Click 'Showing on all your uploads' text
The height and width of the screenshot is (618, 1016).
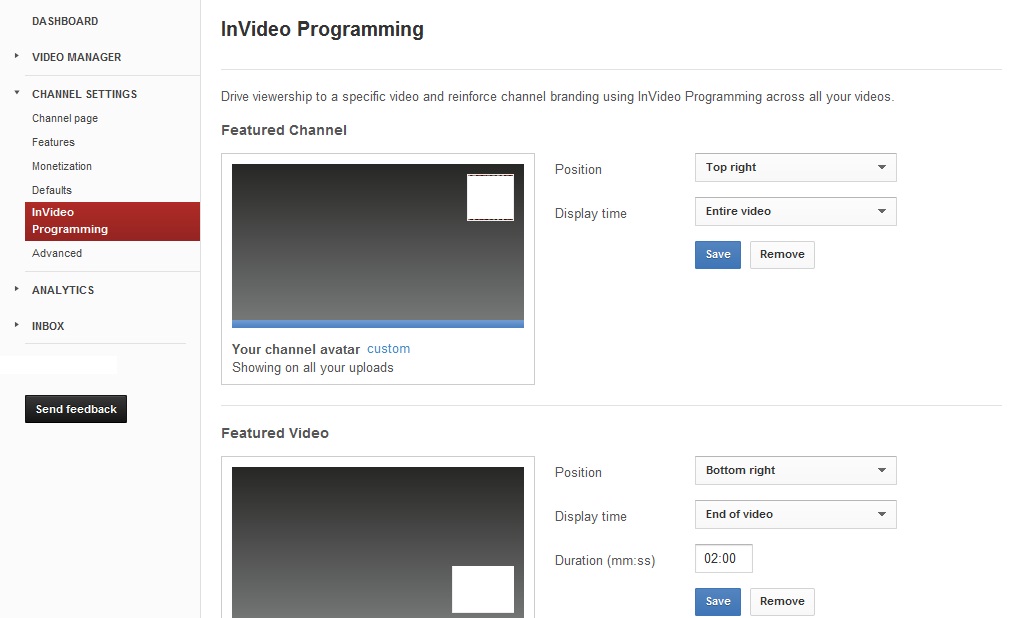tap(312, 367)
